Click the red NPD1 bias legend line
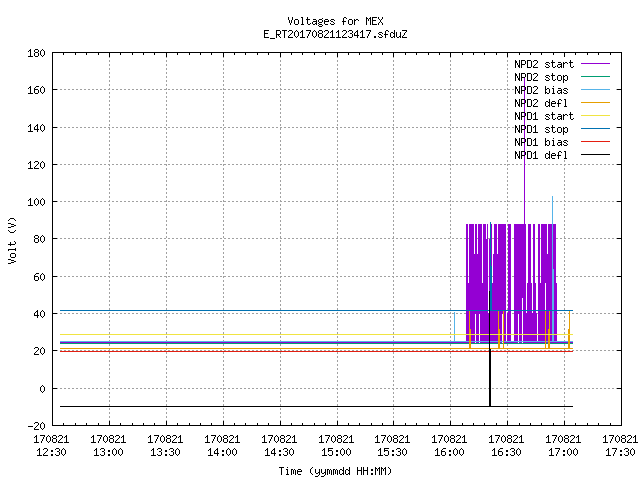 [x=595, y=142]
